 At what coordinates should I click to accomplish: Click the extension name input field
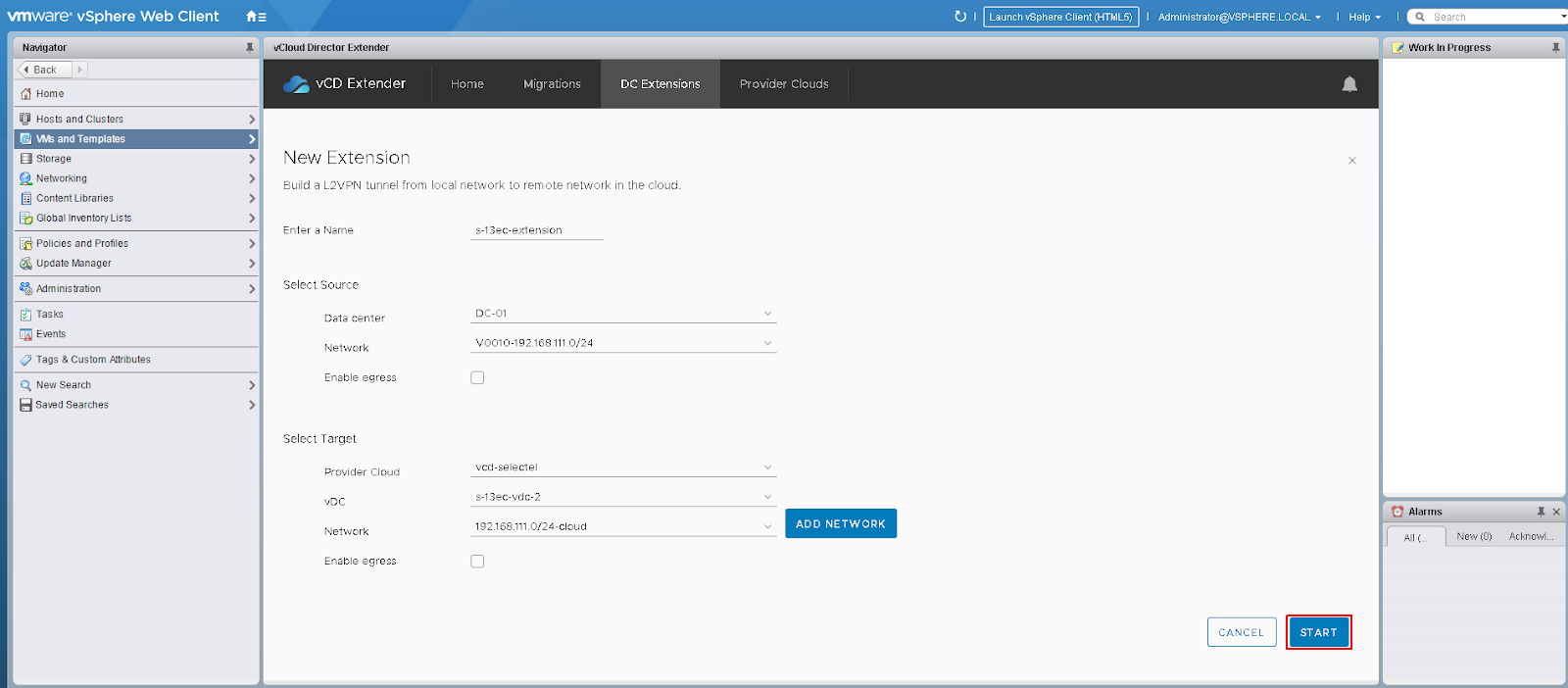point(537,230)
